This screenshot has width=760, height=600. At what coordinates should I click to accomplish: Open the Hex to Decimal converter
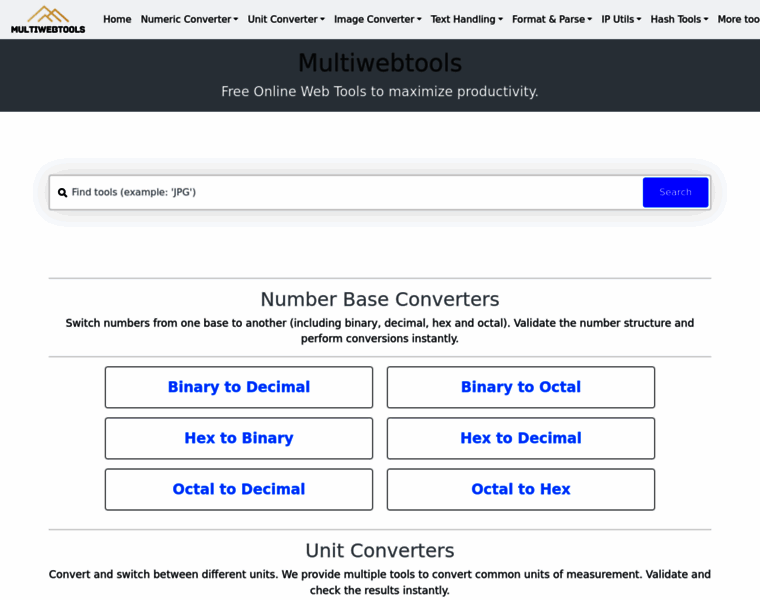coord(521,438)
